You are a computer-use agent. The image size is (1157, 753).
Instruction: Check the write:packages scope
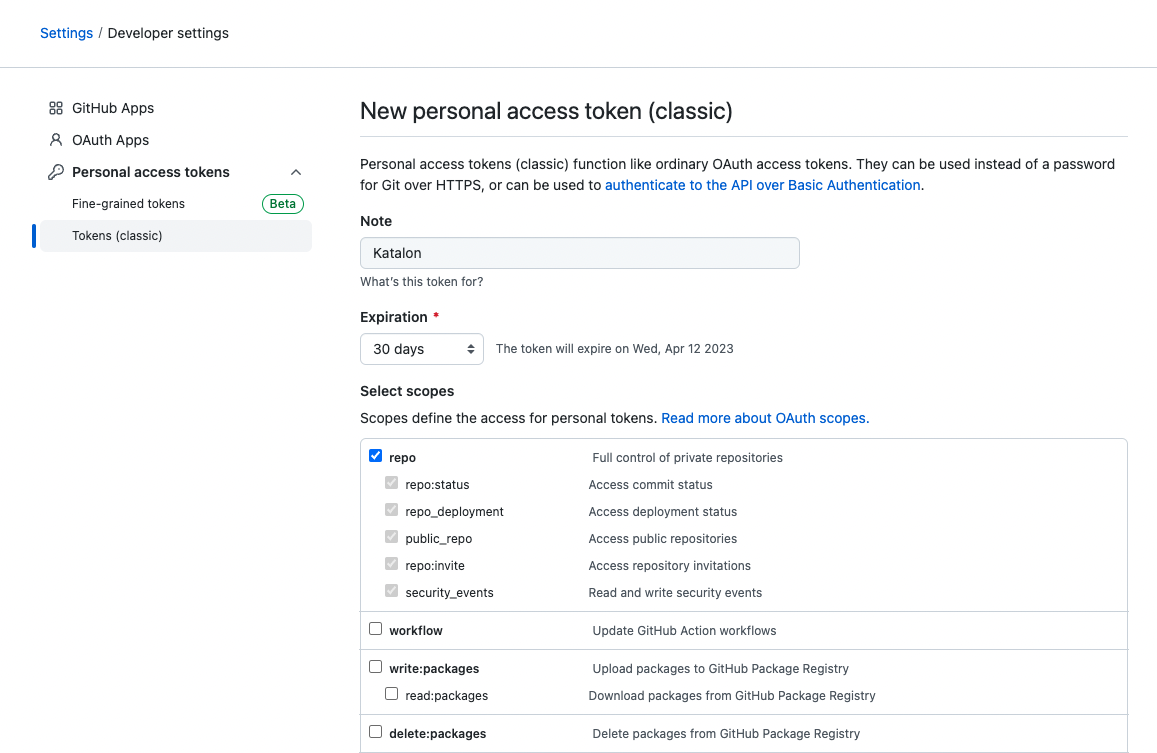click(376, 666)
